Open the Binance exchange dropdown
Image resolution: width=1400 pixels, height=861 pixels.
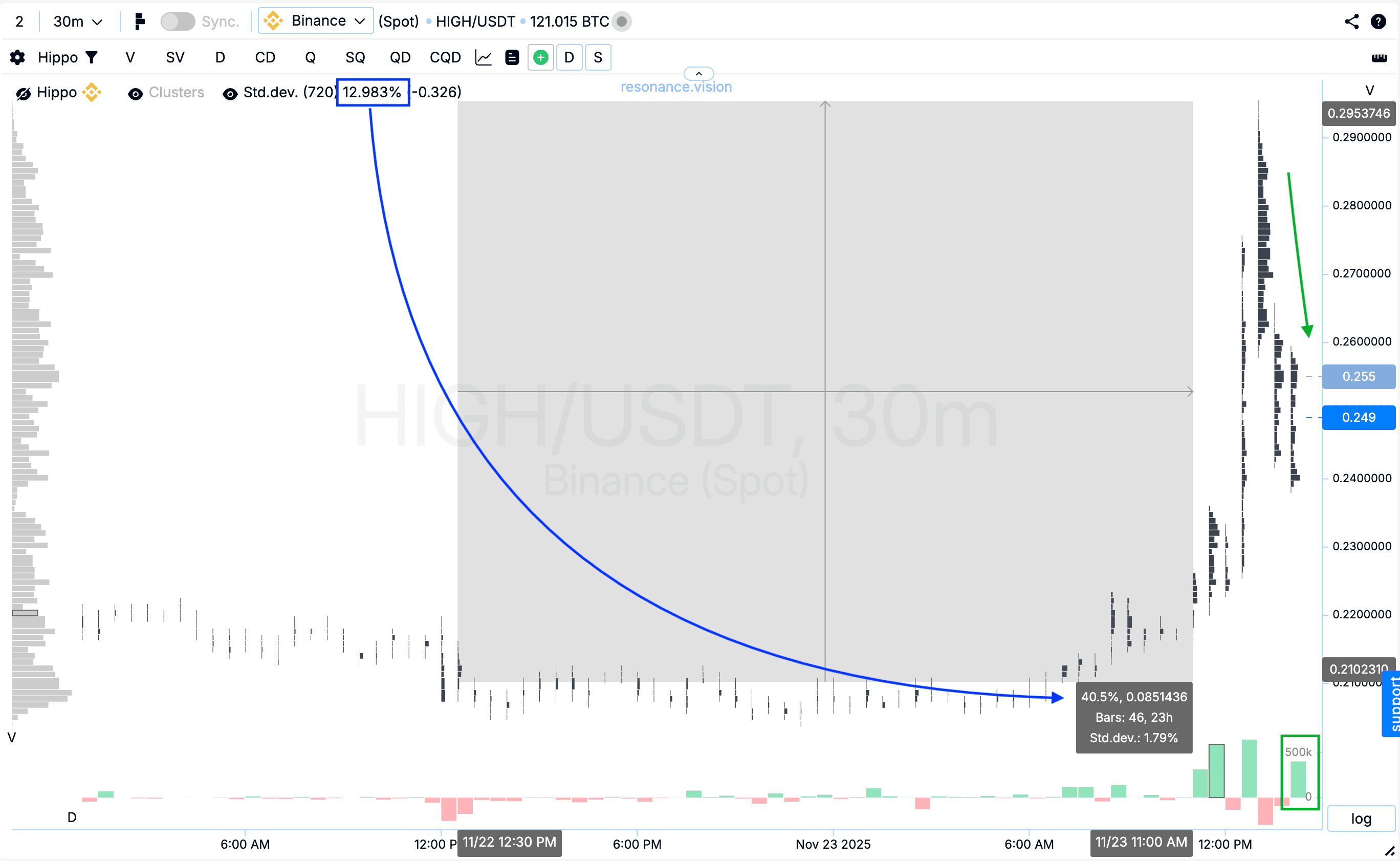316,21
